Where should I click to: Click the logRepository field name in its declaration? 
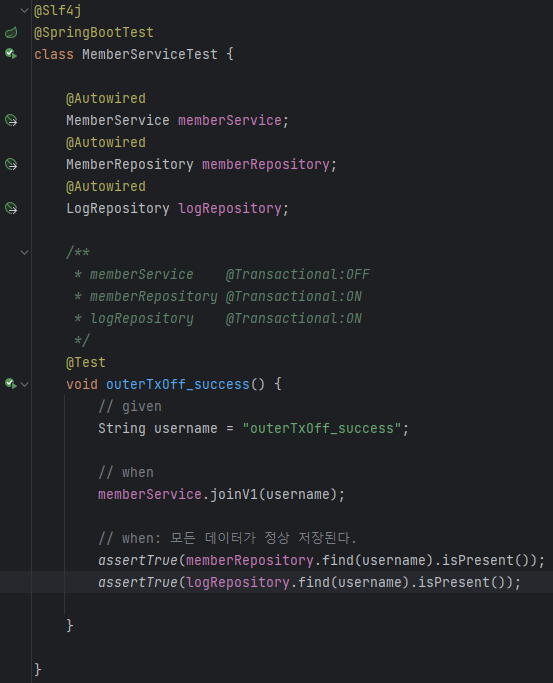pos(230,208)
